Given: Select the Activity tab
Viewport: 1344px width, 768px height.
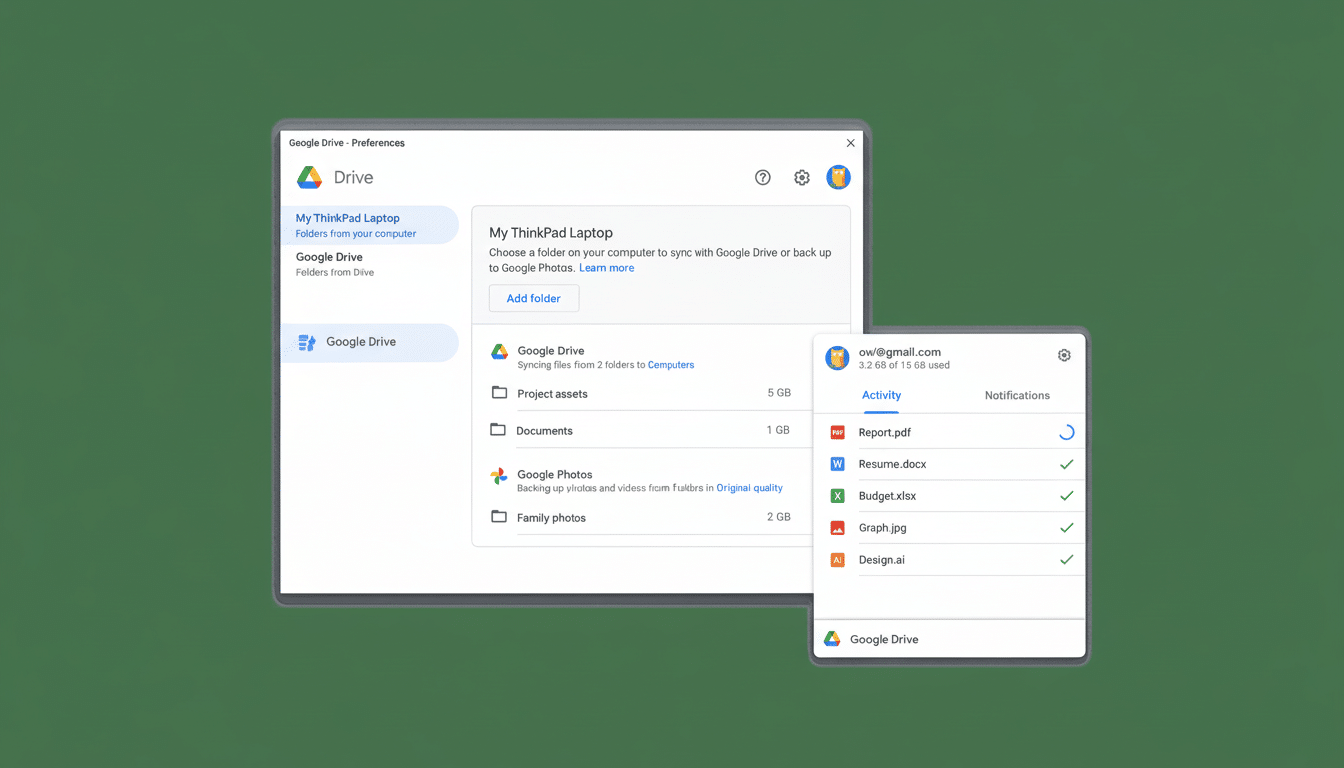Looking at the screenshot, I should (x=880, y=395).
